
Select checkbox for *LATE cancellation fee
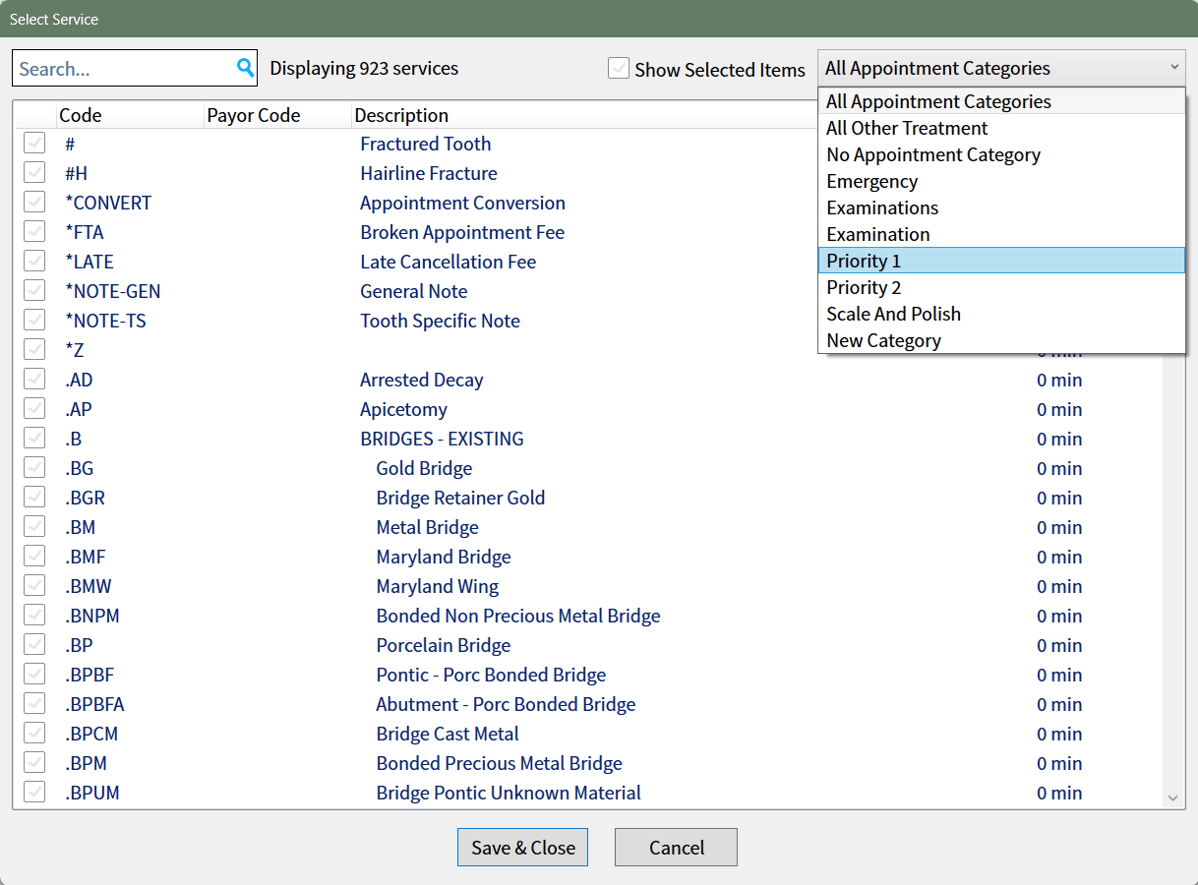click(x=35, y=262)
